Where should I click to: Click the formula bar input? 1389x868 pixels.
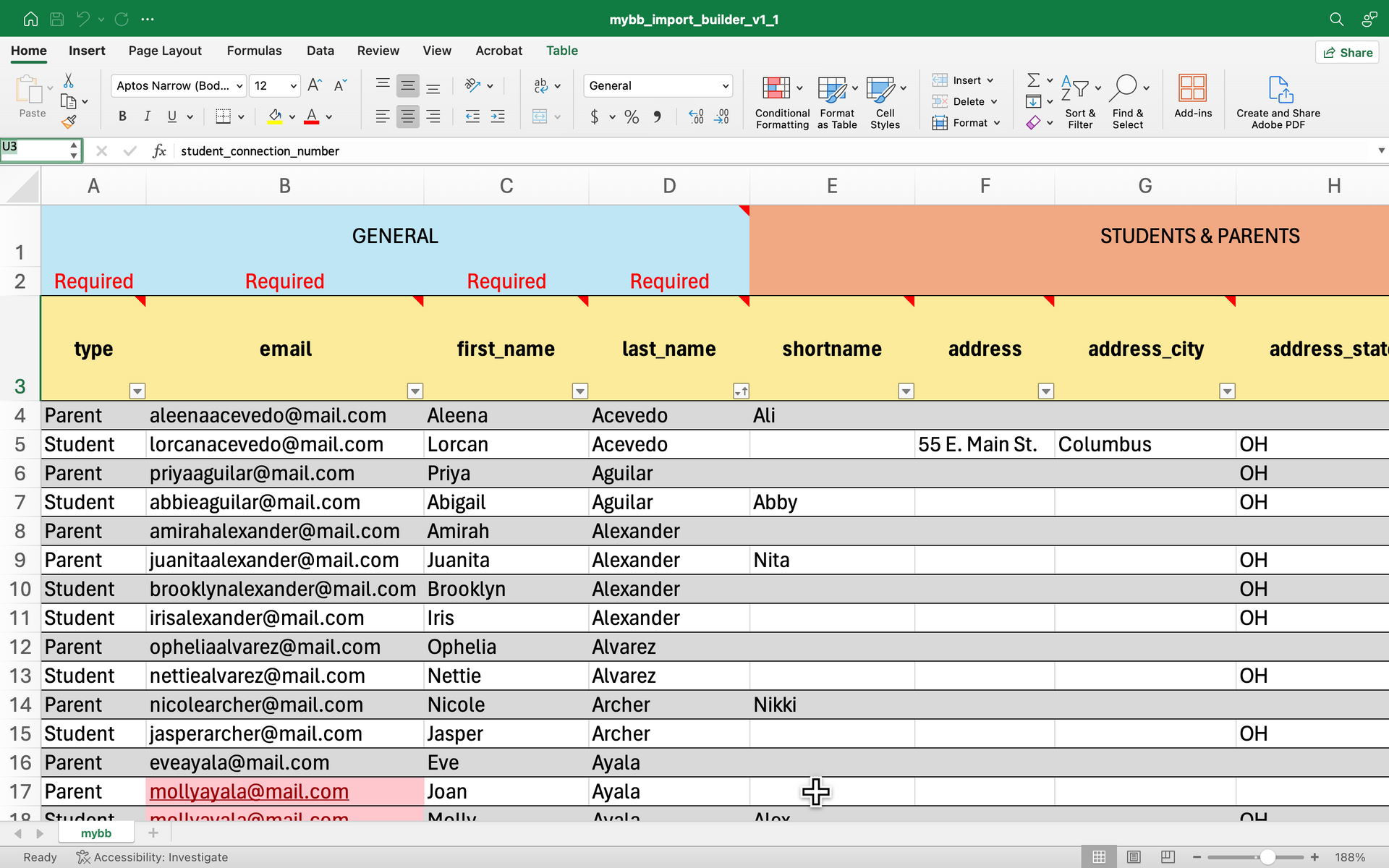coord(774,150)
